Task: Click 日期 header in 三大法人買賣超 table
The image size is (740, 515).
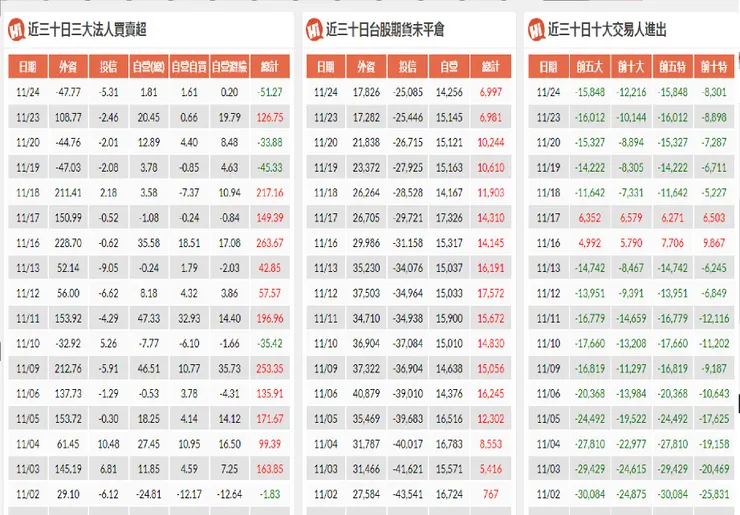Action: (28, 67)
